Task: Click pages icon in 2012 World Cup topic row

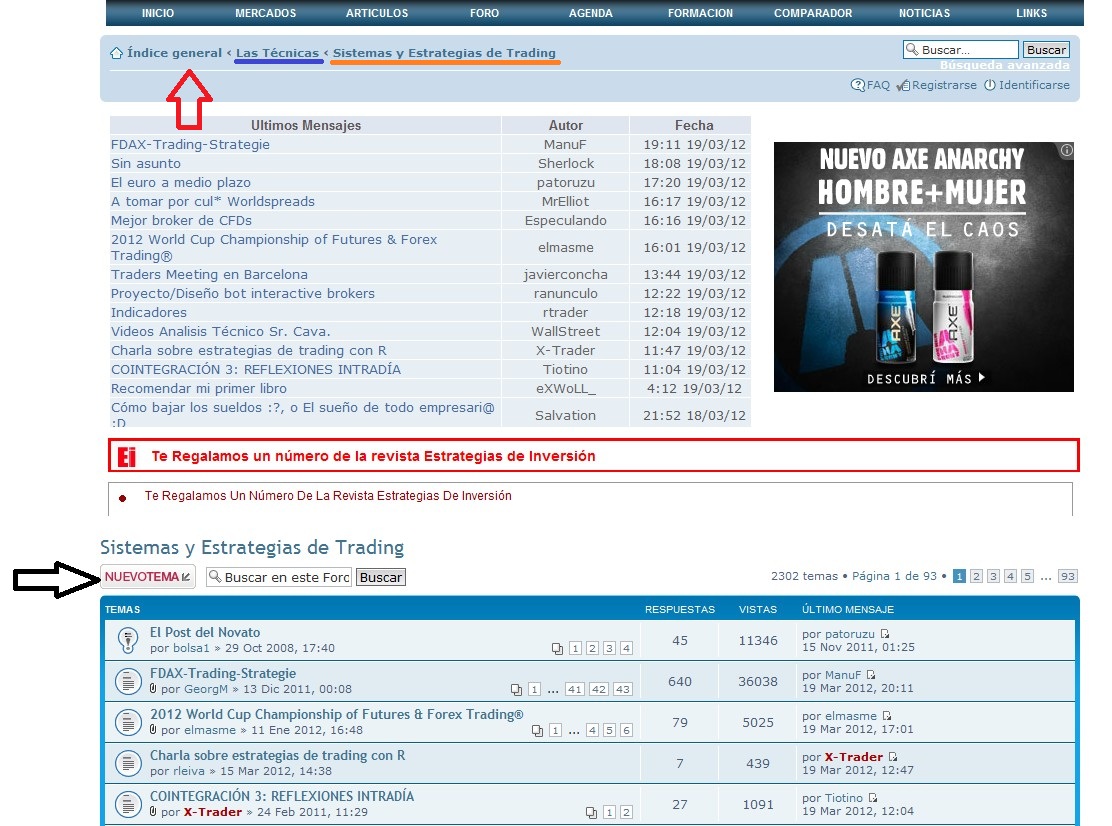Action: coord(538,731)
